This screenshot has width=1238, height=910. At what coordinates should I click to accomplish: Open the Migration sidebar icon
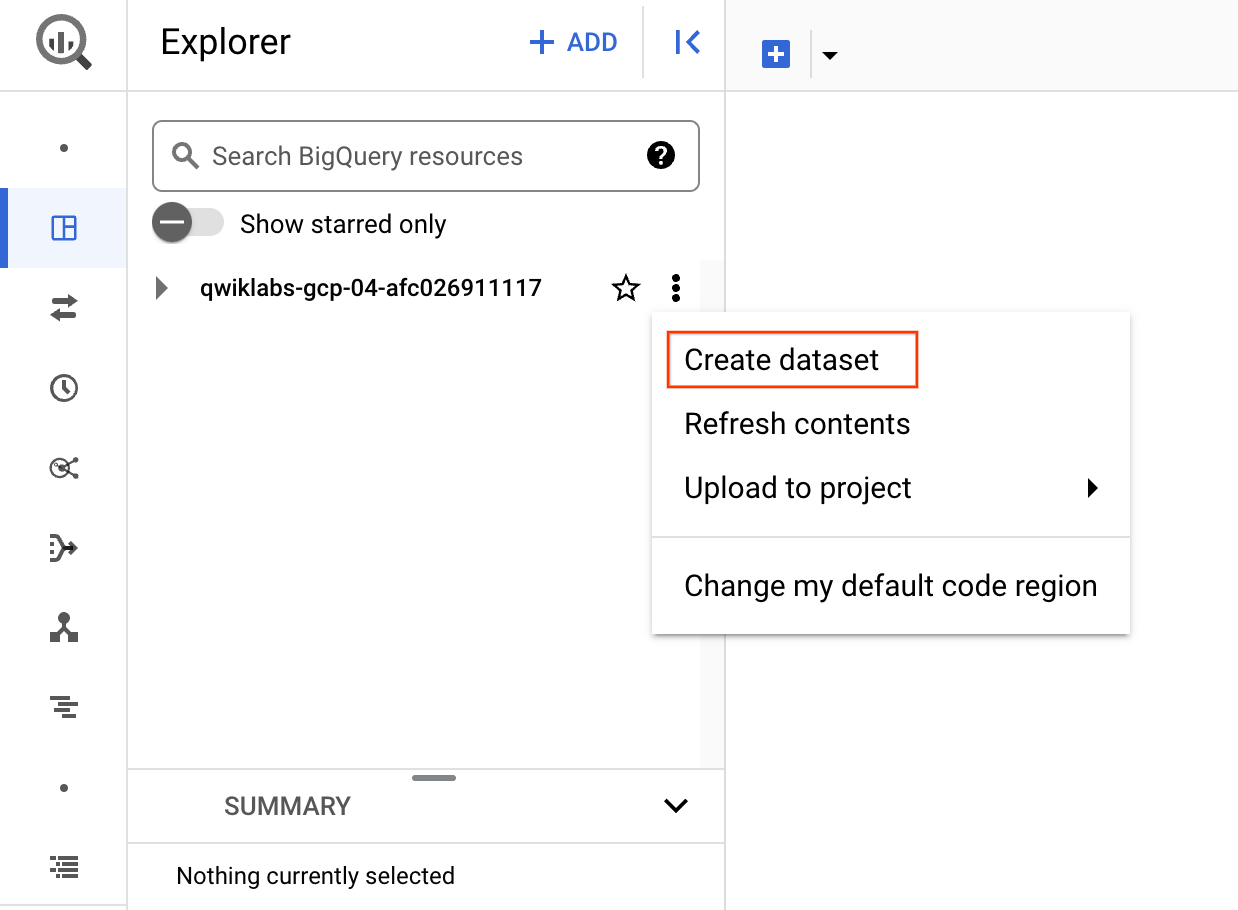click(x=63, y=628)
